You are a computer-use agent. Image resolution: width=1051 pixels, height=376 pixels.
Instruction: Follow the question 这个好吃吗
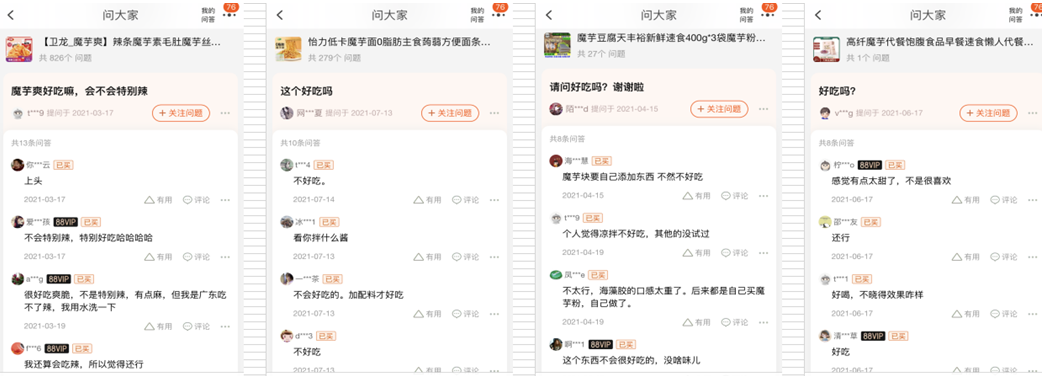pyautogui.click(x=450, y=113)
